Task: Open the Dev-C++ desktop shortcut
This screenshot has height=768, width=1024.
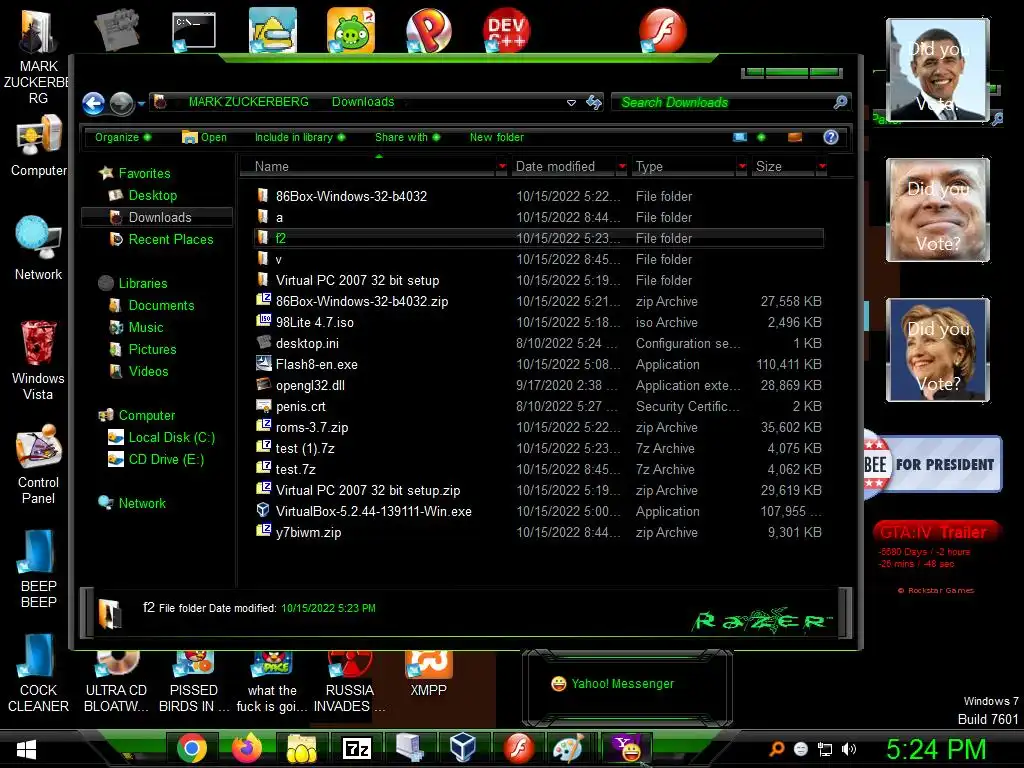Action: click(x=506, y=30)
